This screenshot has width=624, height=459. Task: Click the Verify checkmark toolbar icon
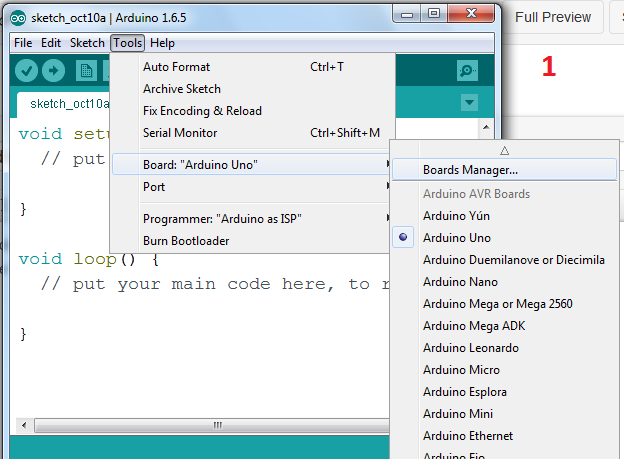pos(26,71)
